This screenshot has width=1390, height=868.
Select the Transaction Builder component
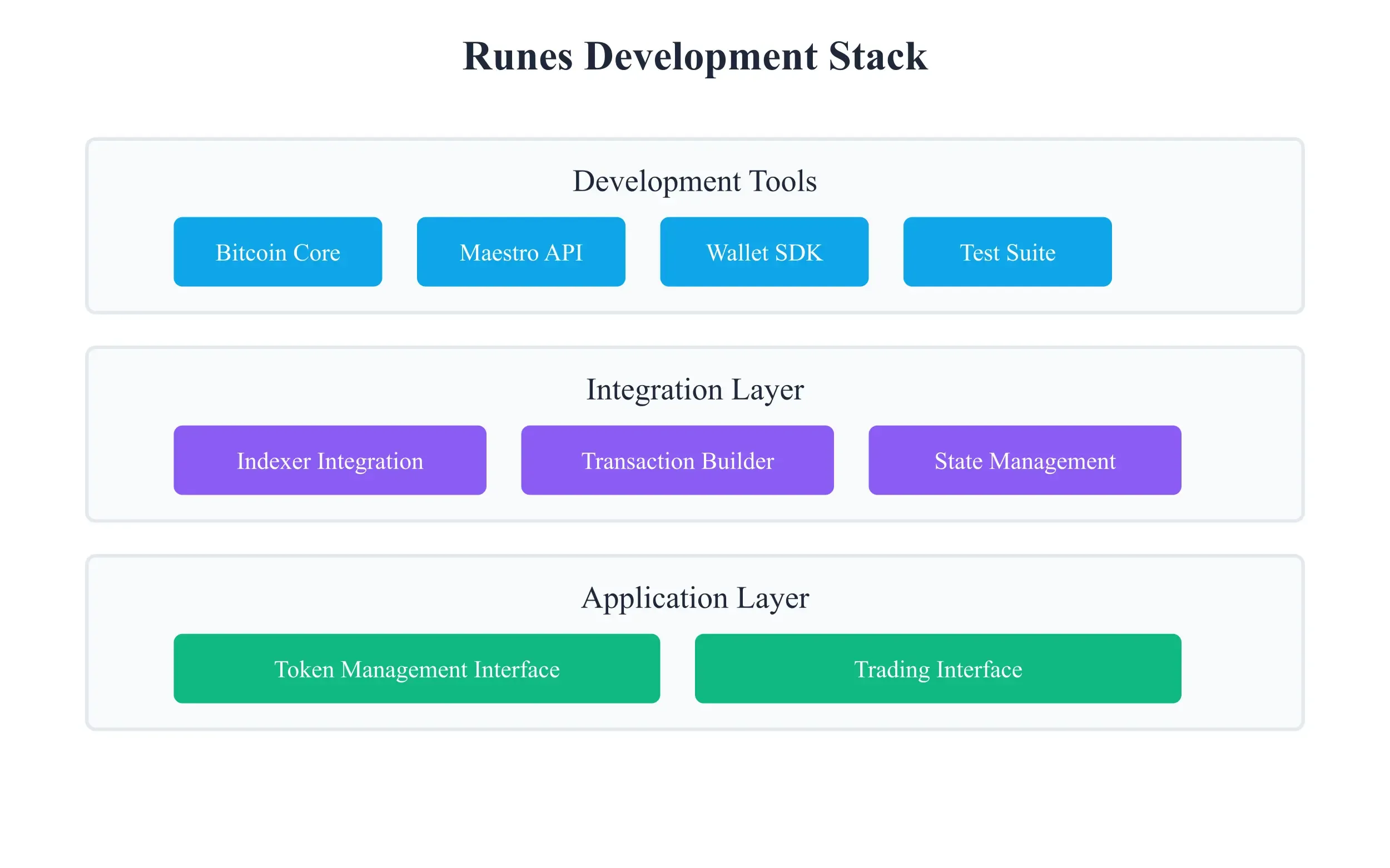(678, 460)
